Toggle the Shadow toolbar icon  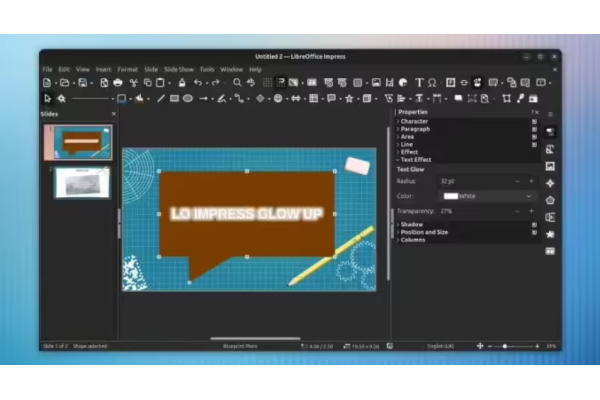pyautogui.click(x=458, y=99)
